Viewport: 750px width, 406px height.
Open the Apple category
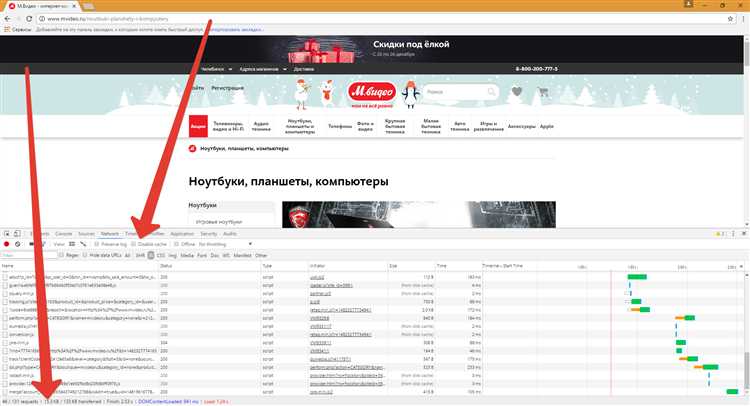point(547,126)
